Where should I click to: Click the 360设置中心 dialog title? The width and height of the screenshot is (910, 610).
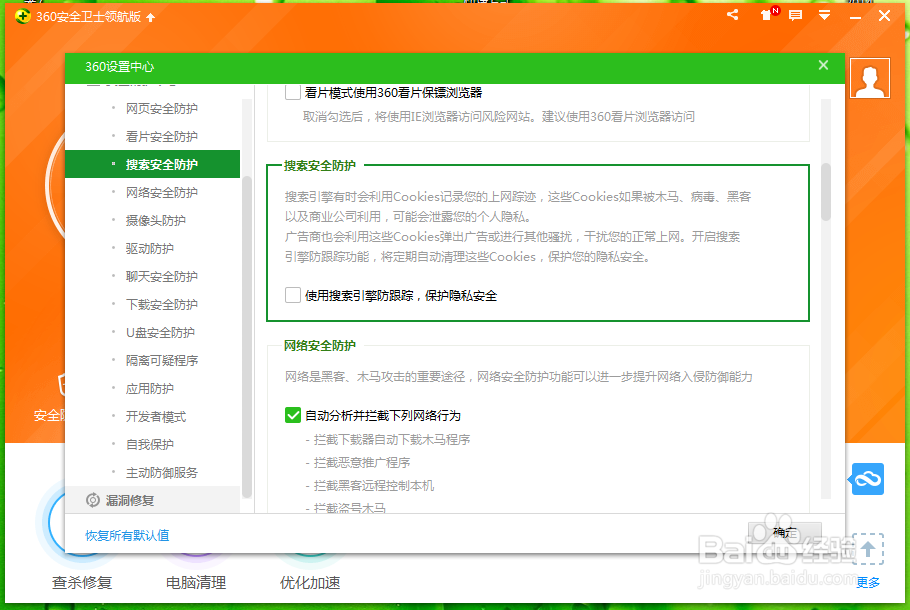point(120,67)
